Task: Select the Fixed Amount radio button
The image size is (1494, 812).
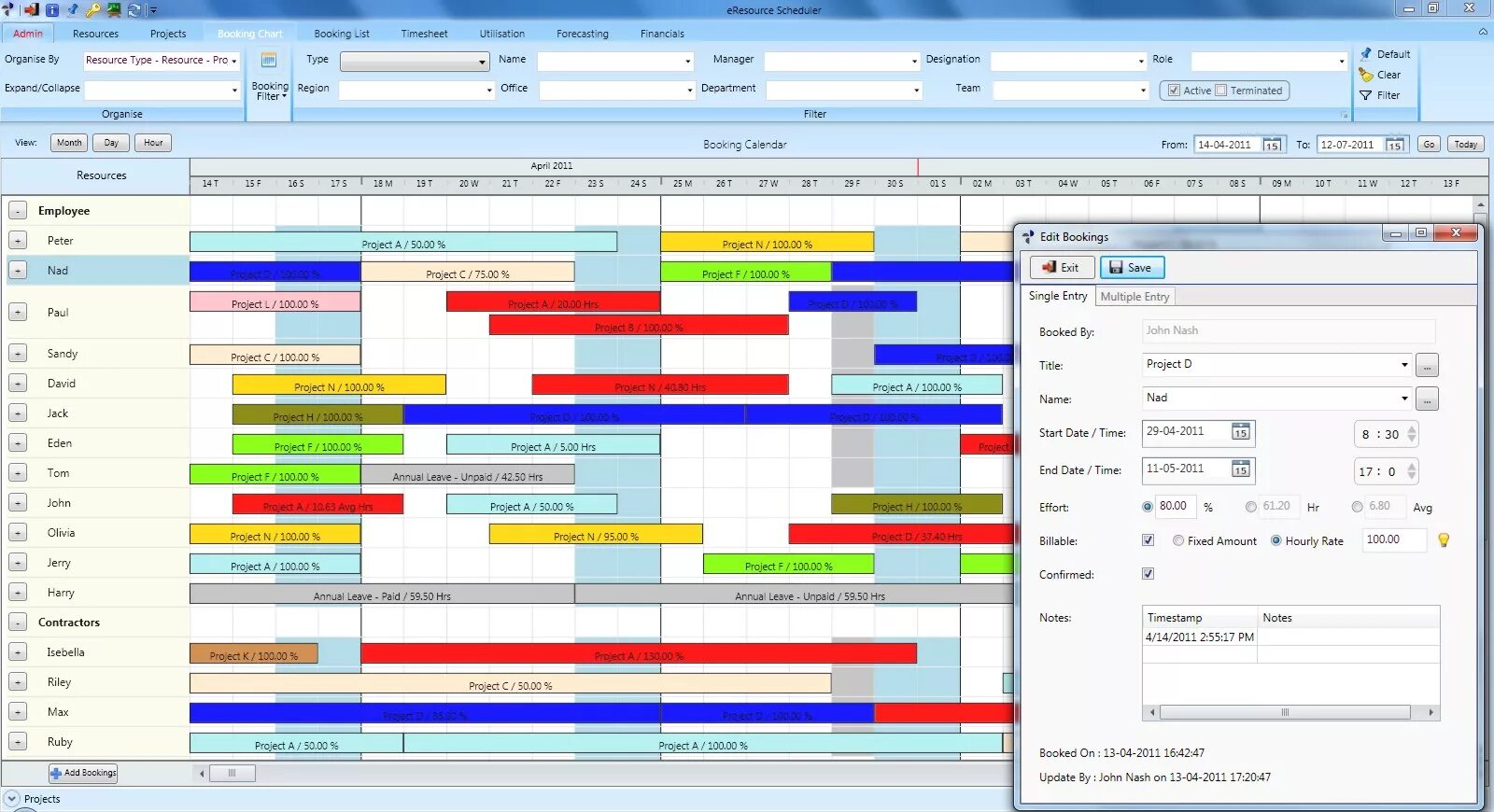Action: [1178, 540]
